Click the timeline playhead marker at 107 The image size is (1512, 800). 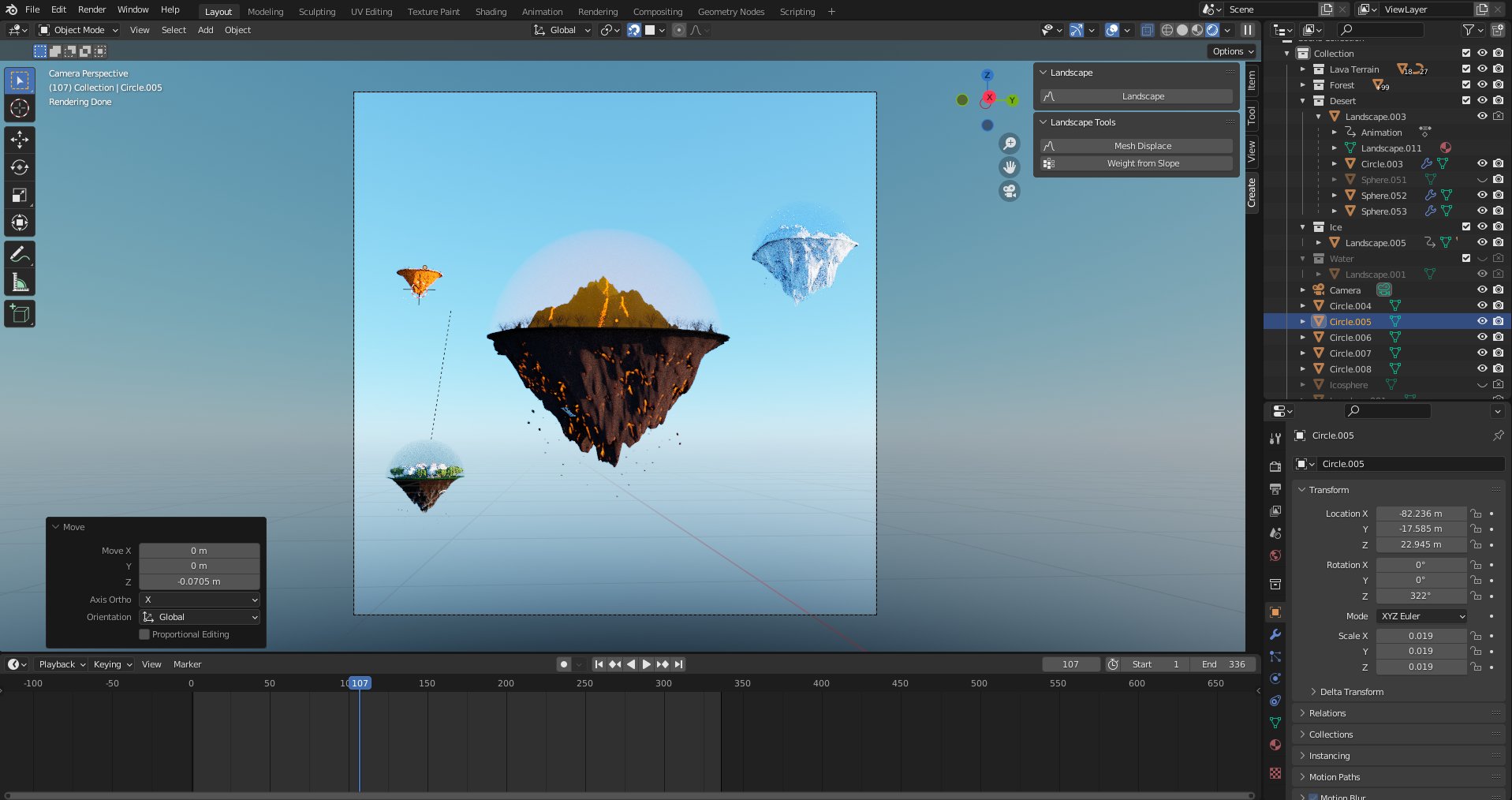click(x=360, y=683)
